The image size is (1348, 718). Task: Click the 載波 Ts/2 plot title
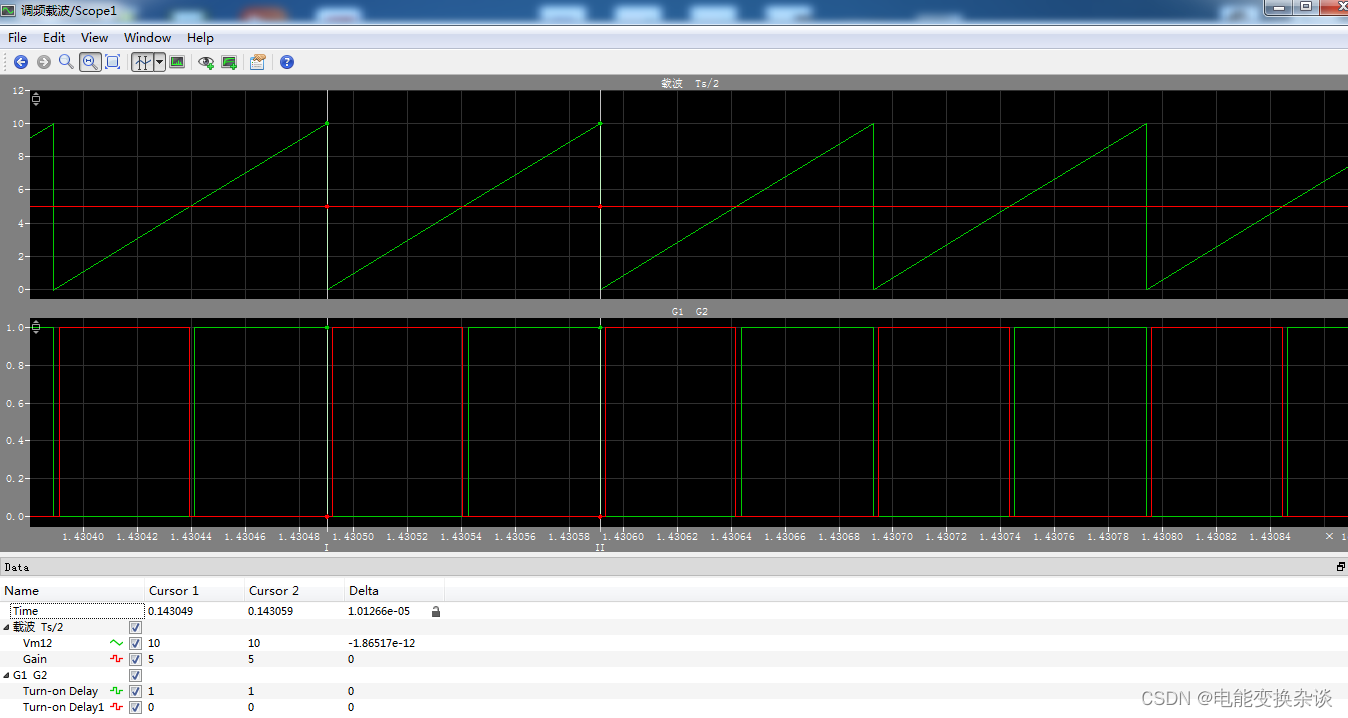(x=690, y=83)
